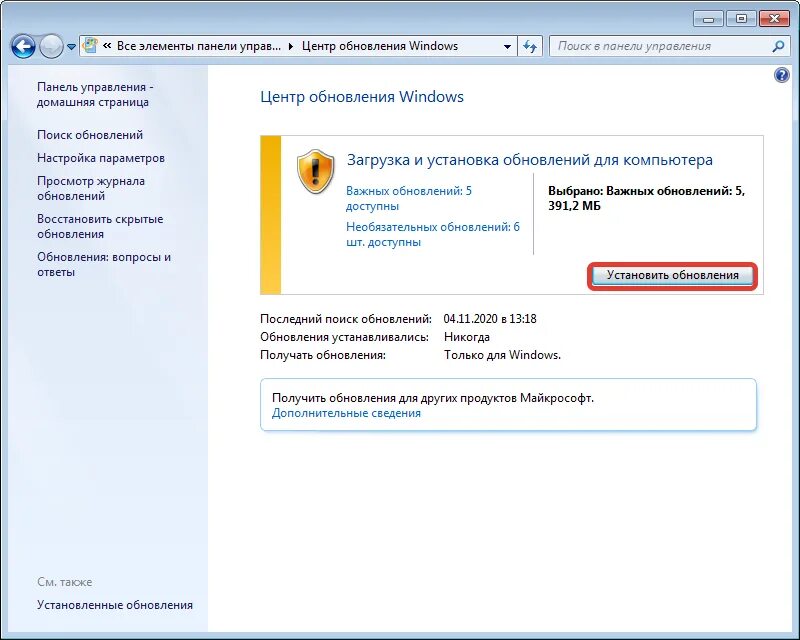Viewport: 800px width, 640px height.
Task: Open Панель управления - домашняя страница
Action: 95,94
